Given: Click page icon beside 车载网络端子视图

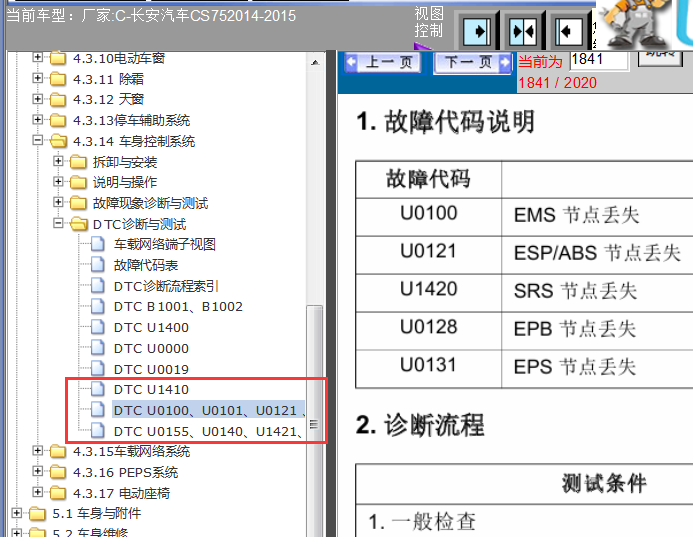Looking at the screenshot, I should 98,244.
